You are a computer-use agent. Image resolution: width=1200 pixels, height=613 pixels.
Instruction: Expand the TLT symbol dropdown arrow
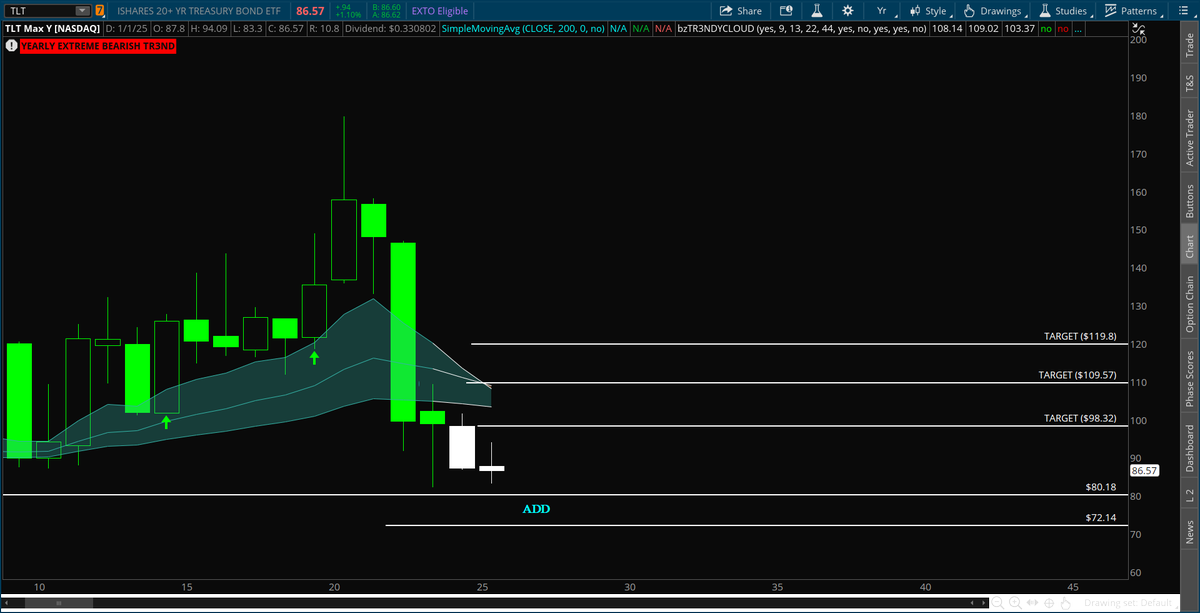[x=84, y=11]
